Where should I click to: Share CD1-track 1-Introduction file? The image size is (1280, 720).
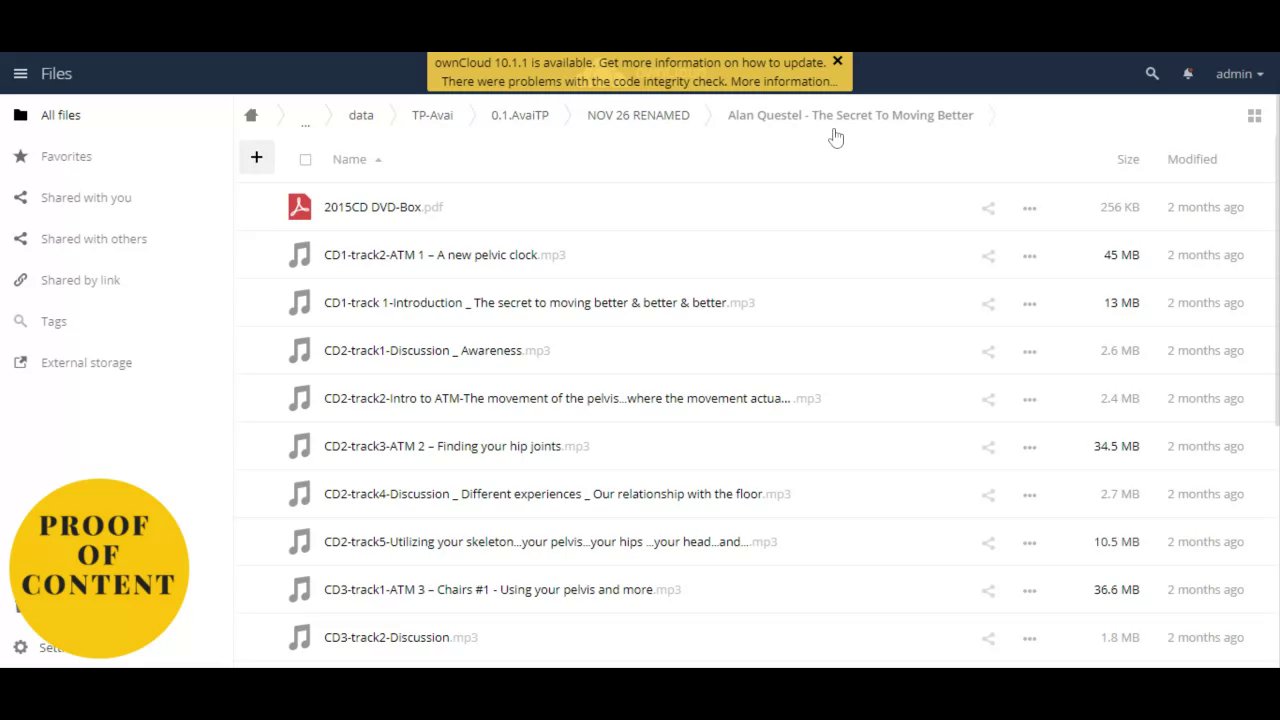coord(988,304)
